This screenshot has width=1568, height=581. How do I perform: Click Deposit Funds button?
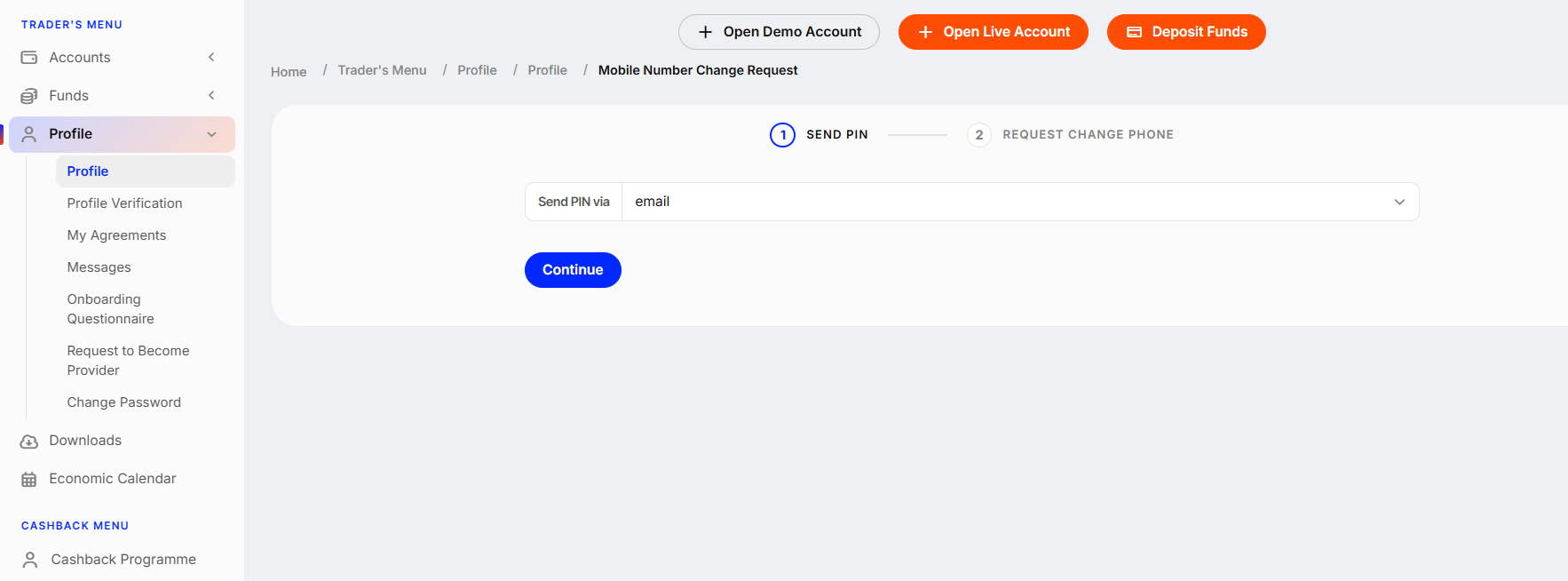tap(1186, 32)
